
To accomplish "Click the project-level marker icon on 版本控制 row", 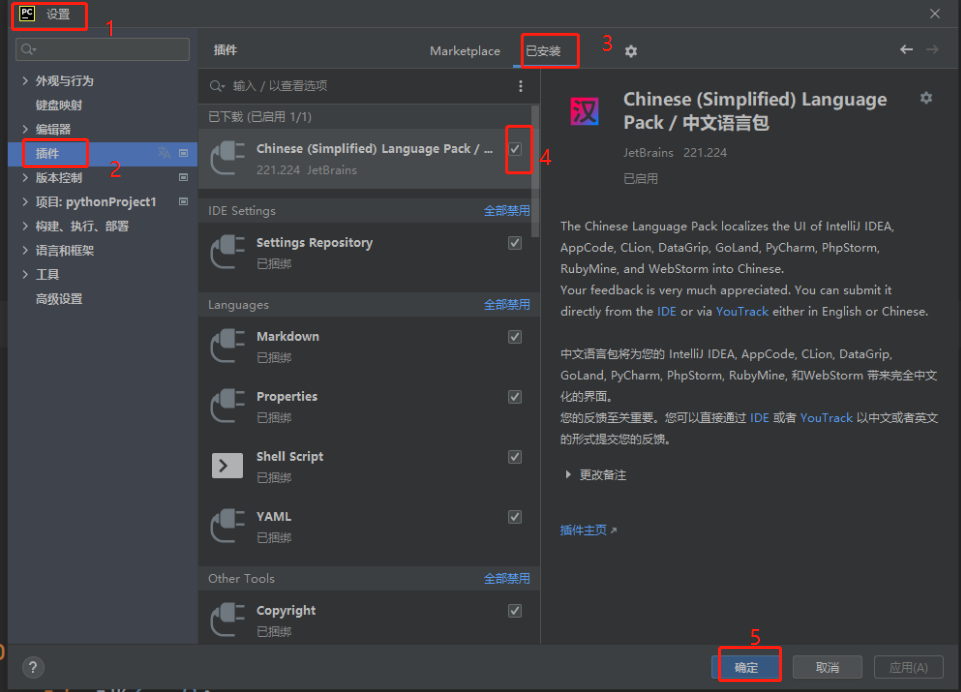I will coord(183,177).
